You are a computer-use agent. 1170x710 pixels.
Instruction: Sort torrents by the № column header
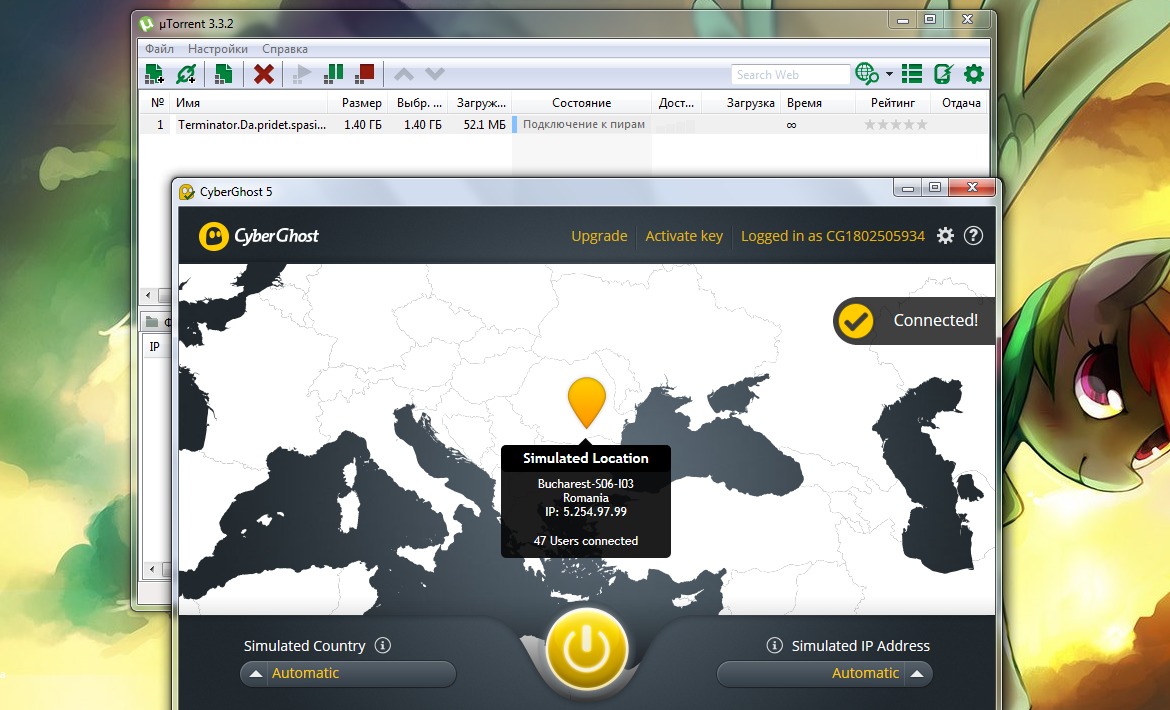(x=157, y=103)
